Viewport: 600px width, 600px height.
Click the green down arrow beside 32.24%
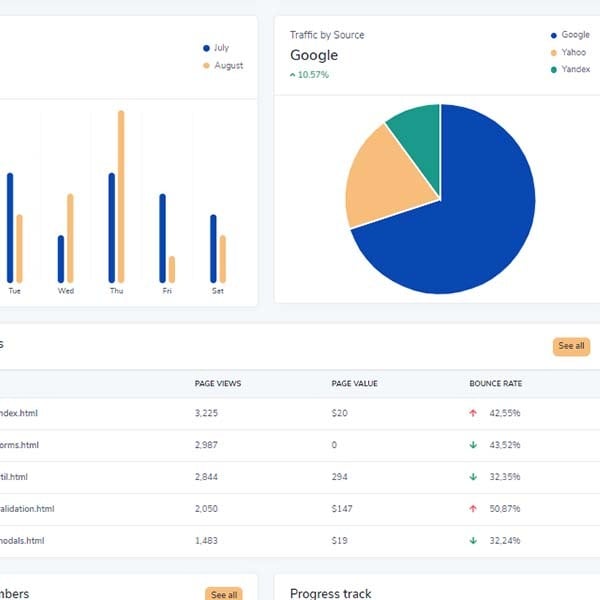(473, 540)
